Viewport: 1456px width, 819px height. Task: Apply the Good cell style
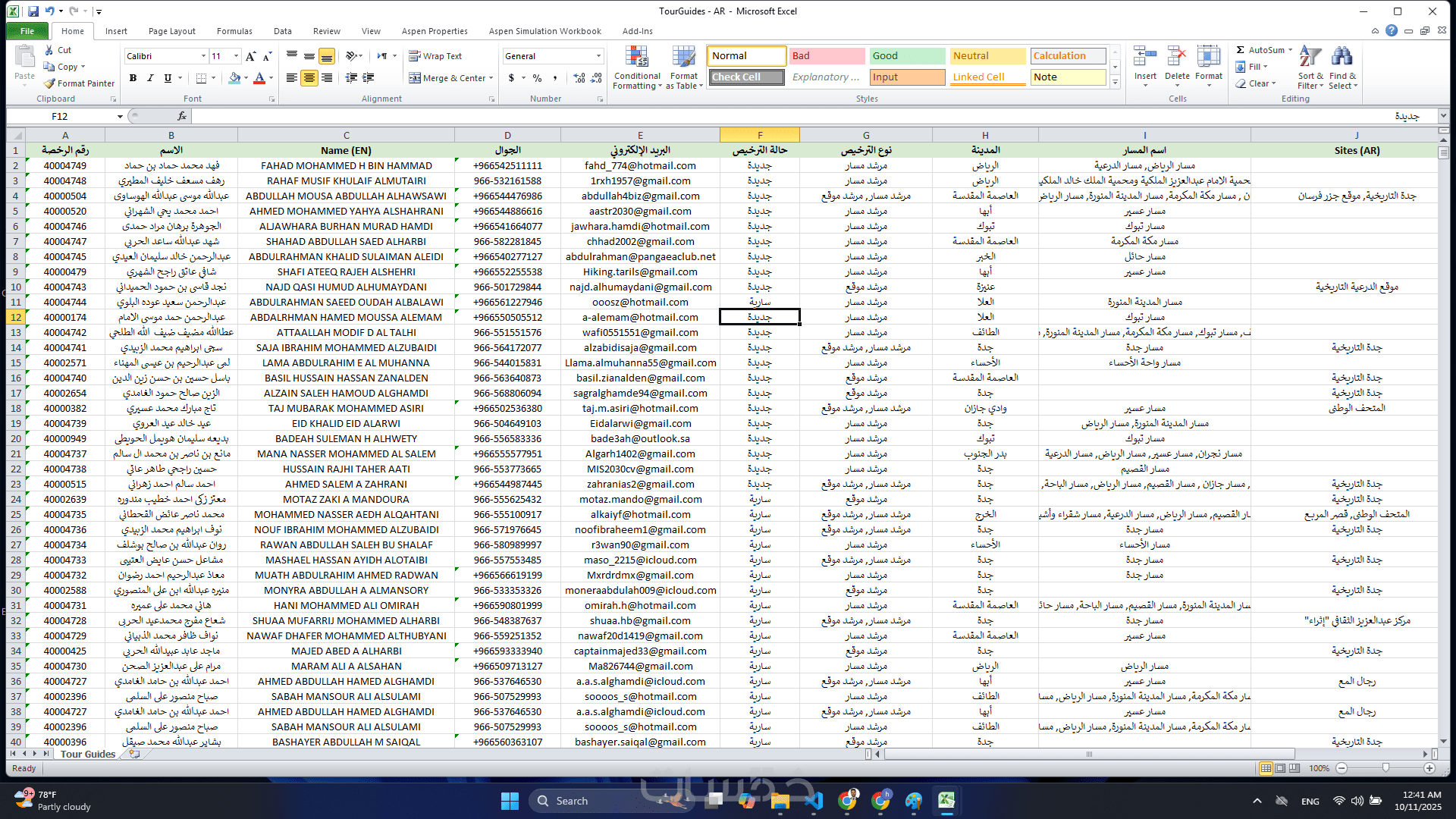click(x=907, y=56)
